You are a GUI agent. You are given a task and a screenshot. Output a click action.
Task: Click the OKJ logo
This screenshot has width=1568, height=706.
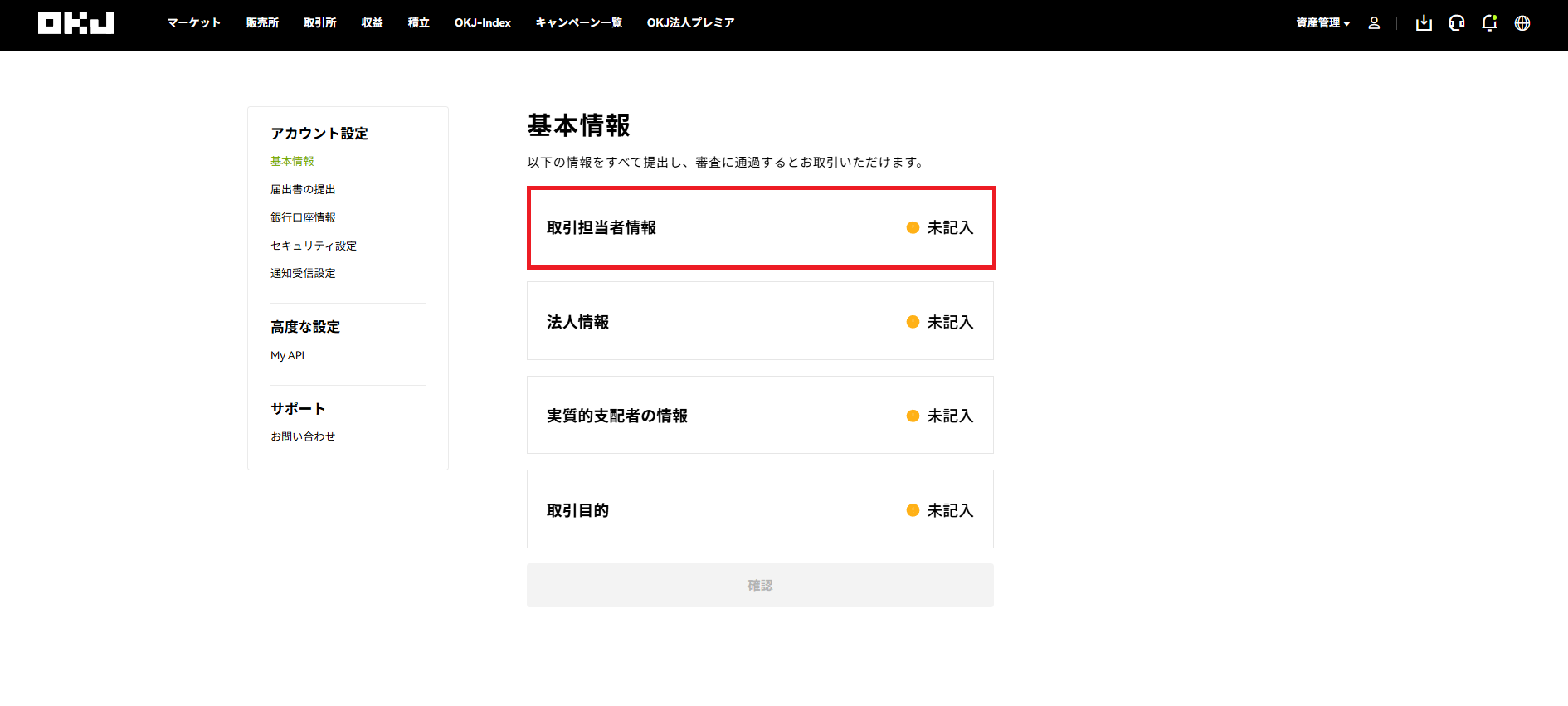[75, 23]
